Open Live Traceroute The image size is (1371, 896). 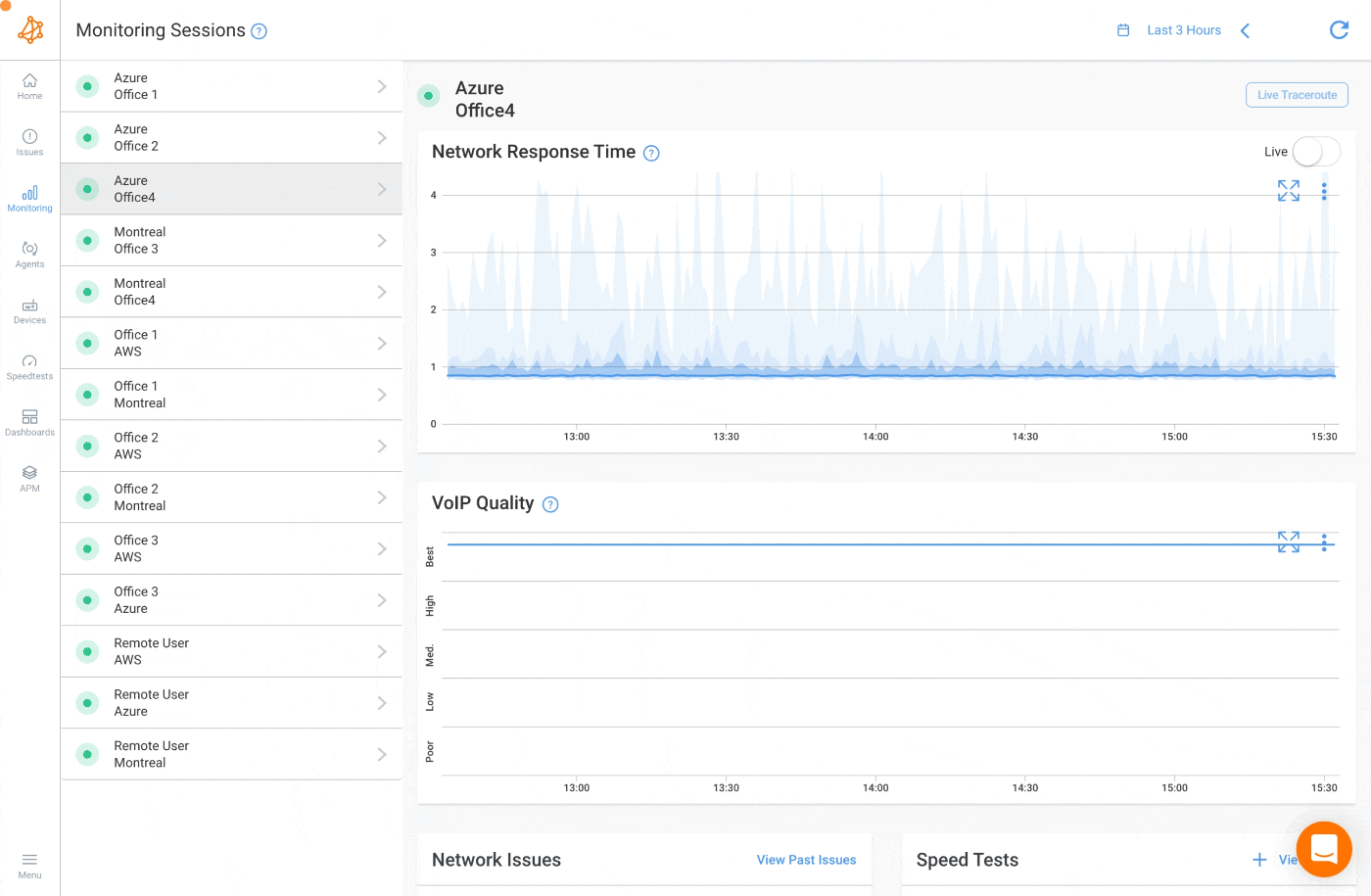1297,95
